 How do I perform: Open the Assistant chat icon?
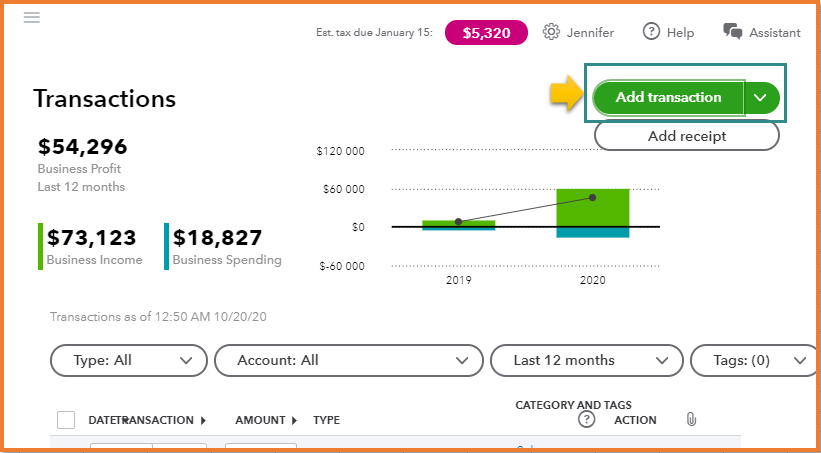[733, 32]
